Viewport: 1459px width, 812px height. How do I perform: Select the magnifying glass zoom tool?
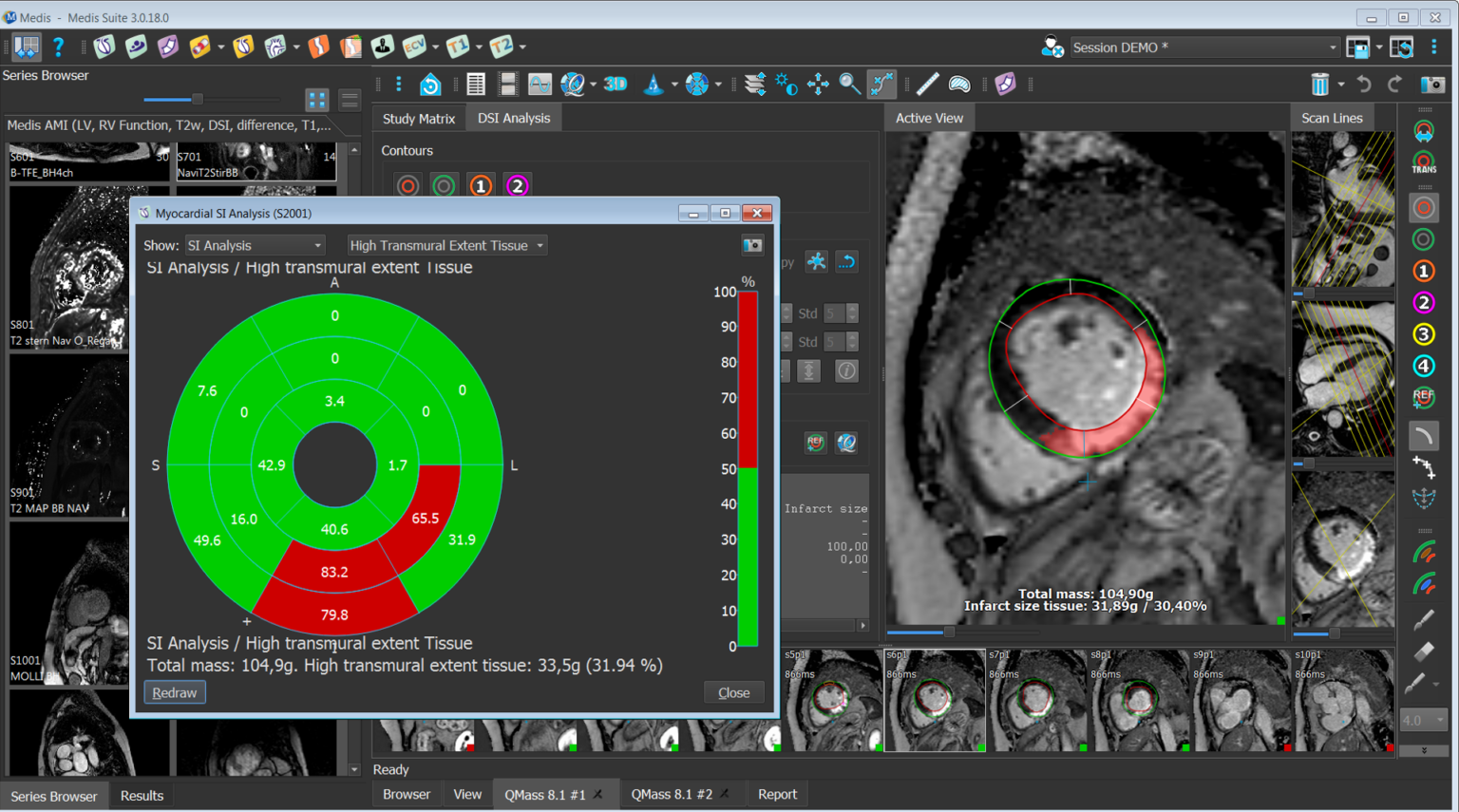pos(849,84)
